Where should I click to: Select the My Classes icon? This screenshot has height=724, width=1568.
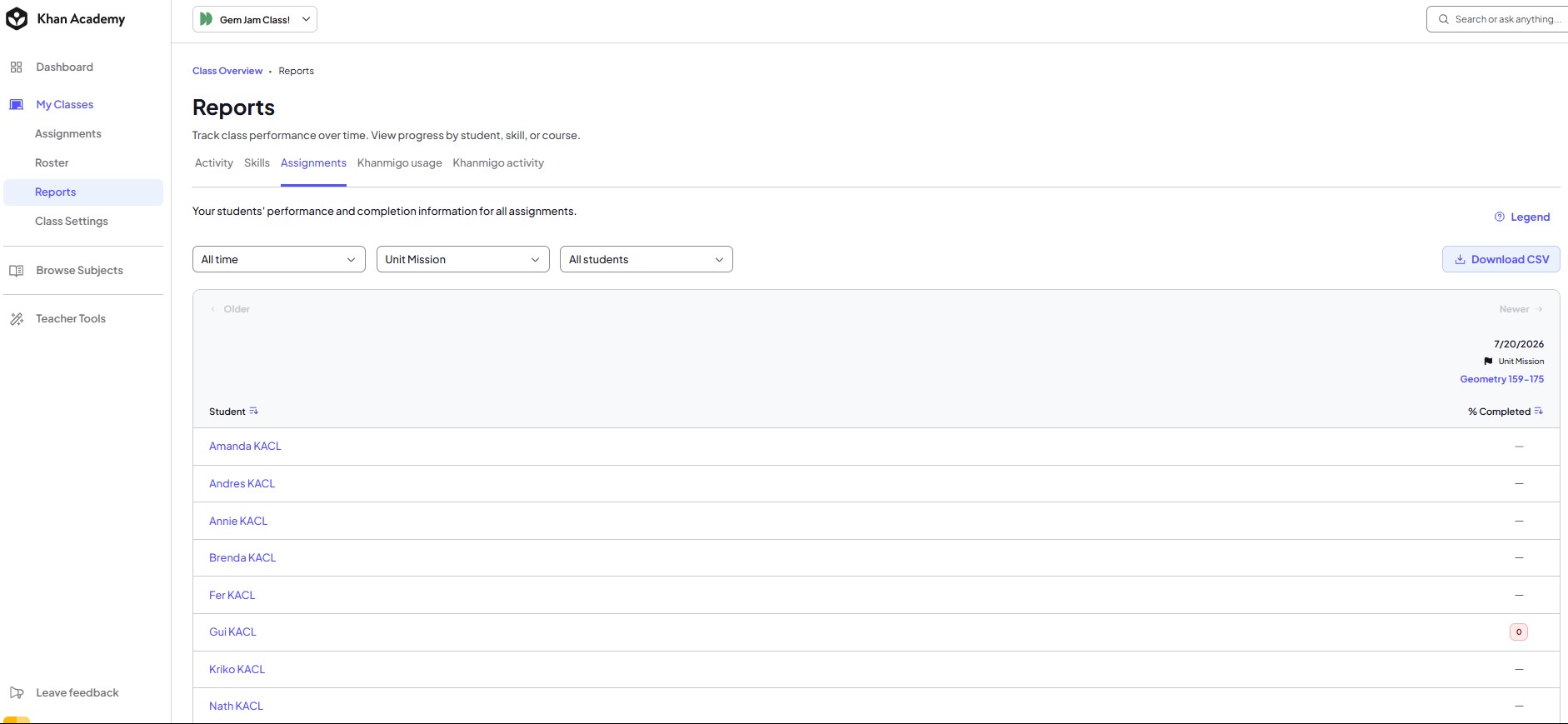pos(16,105)
